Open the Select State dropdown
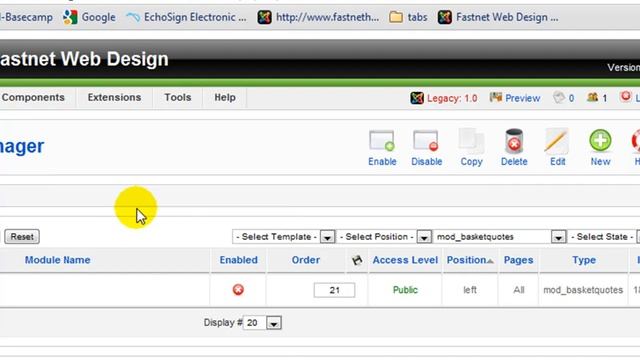 [x=604, y=237]
